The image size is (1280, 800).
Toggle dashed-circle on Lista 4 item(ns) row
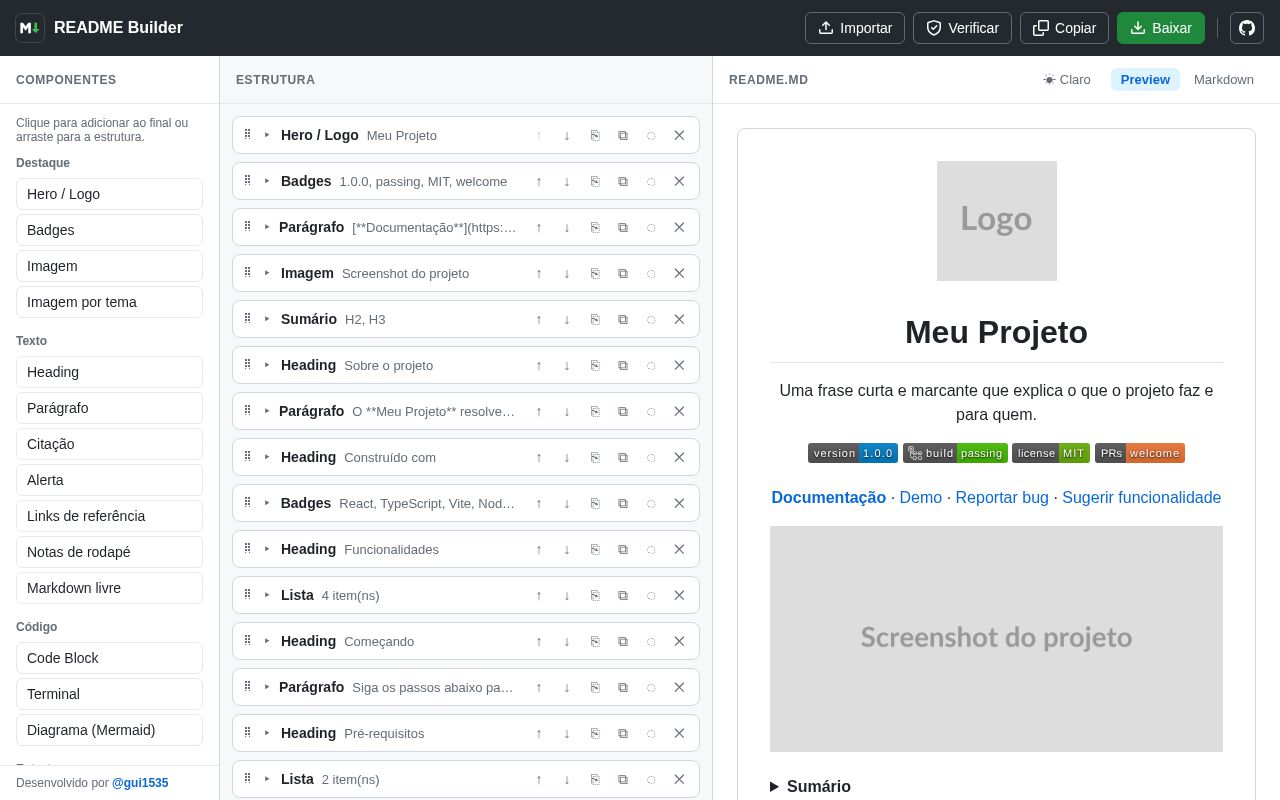(651, 595)
